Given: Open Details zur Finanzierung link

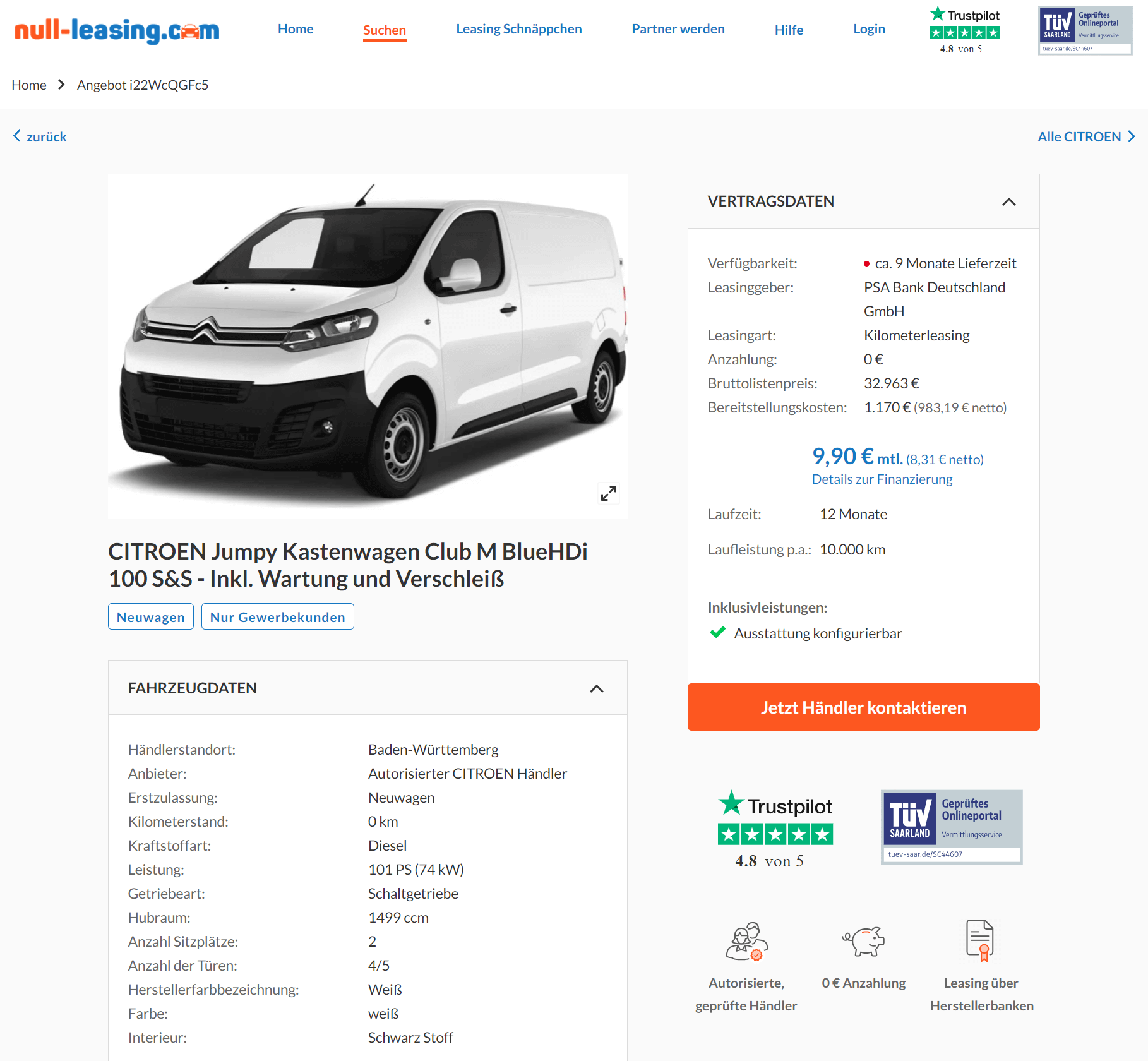Looking at the screenshot, I should tap(882, 479).
